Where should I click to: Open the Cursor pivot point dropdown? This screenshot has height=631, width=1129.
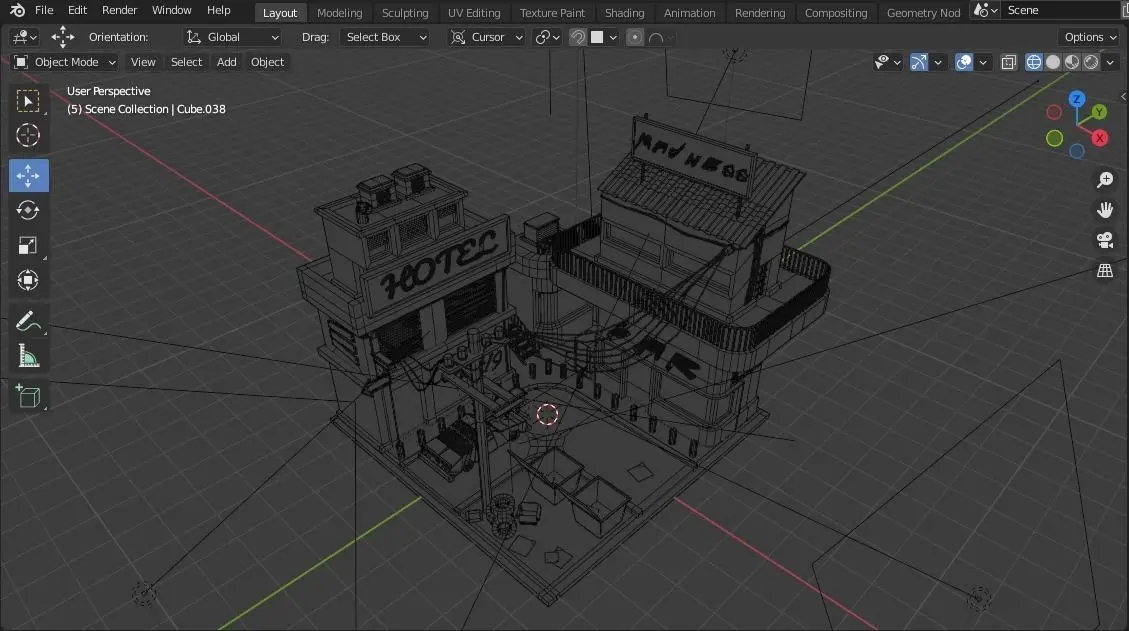point(486,37)
